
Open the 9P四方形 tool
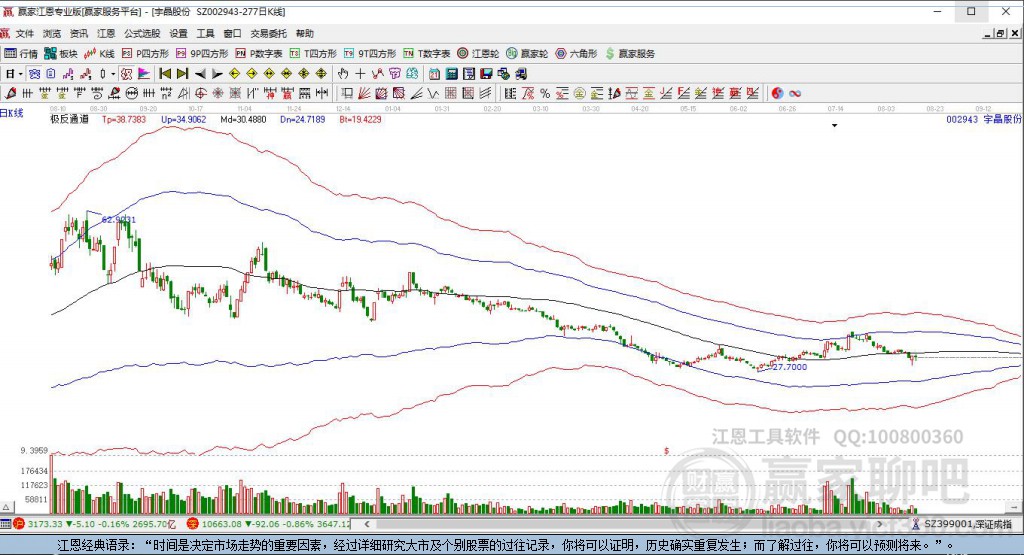[x=202, y=54]
